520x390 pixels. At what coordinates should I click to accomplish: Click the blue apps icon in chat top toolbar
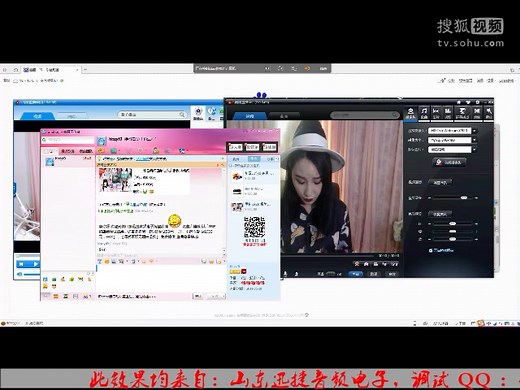click(x=181, y=151)
